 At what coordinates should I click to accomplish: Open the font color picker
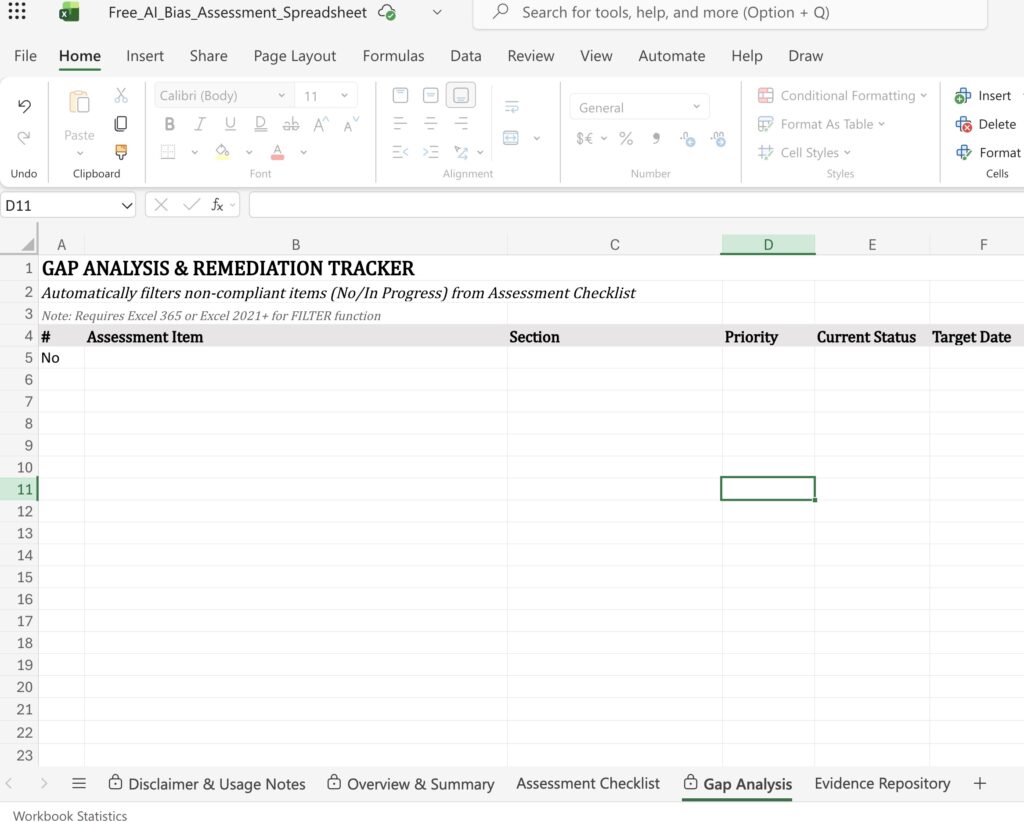pos(276,152)
